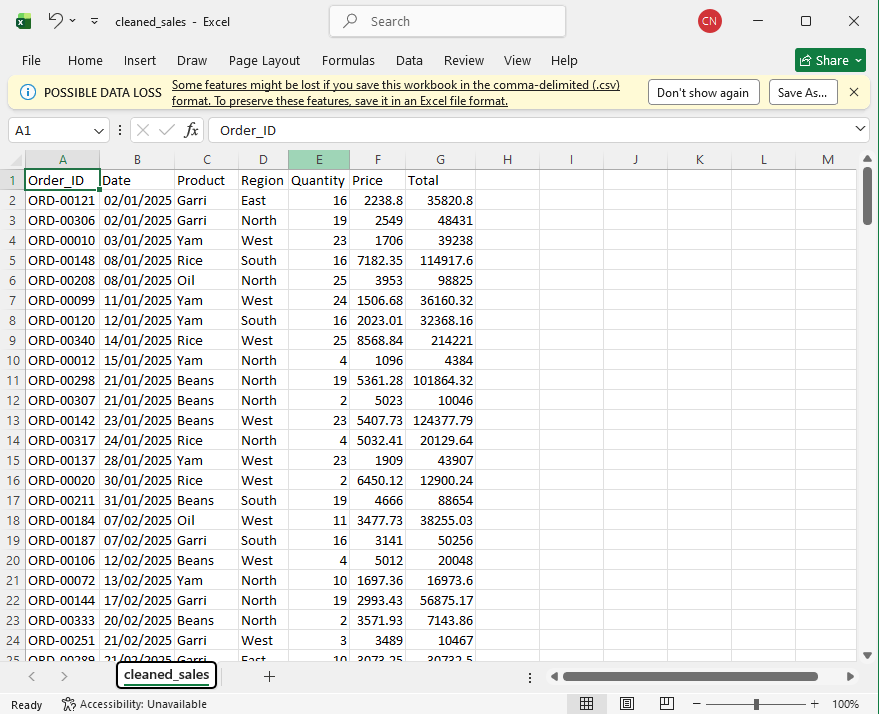Click the Insert Function fx icon
Screen dimensions: 879x714
pos(191,131)
